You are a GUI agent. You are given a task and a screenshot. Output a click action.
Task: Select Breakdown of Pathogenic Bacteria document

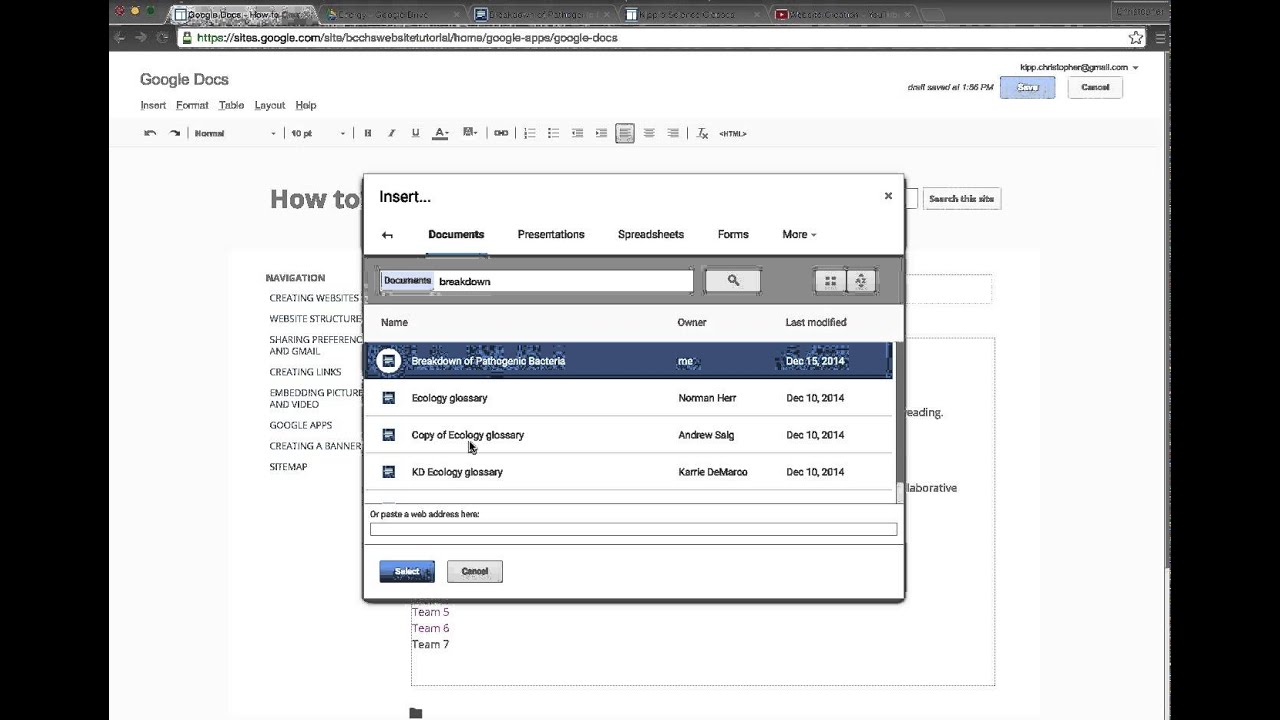[628, 361]
